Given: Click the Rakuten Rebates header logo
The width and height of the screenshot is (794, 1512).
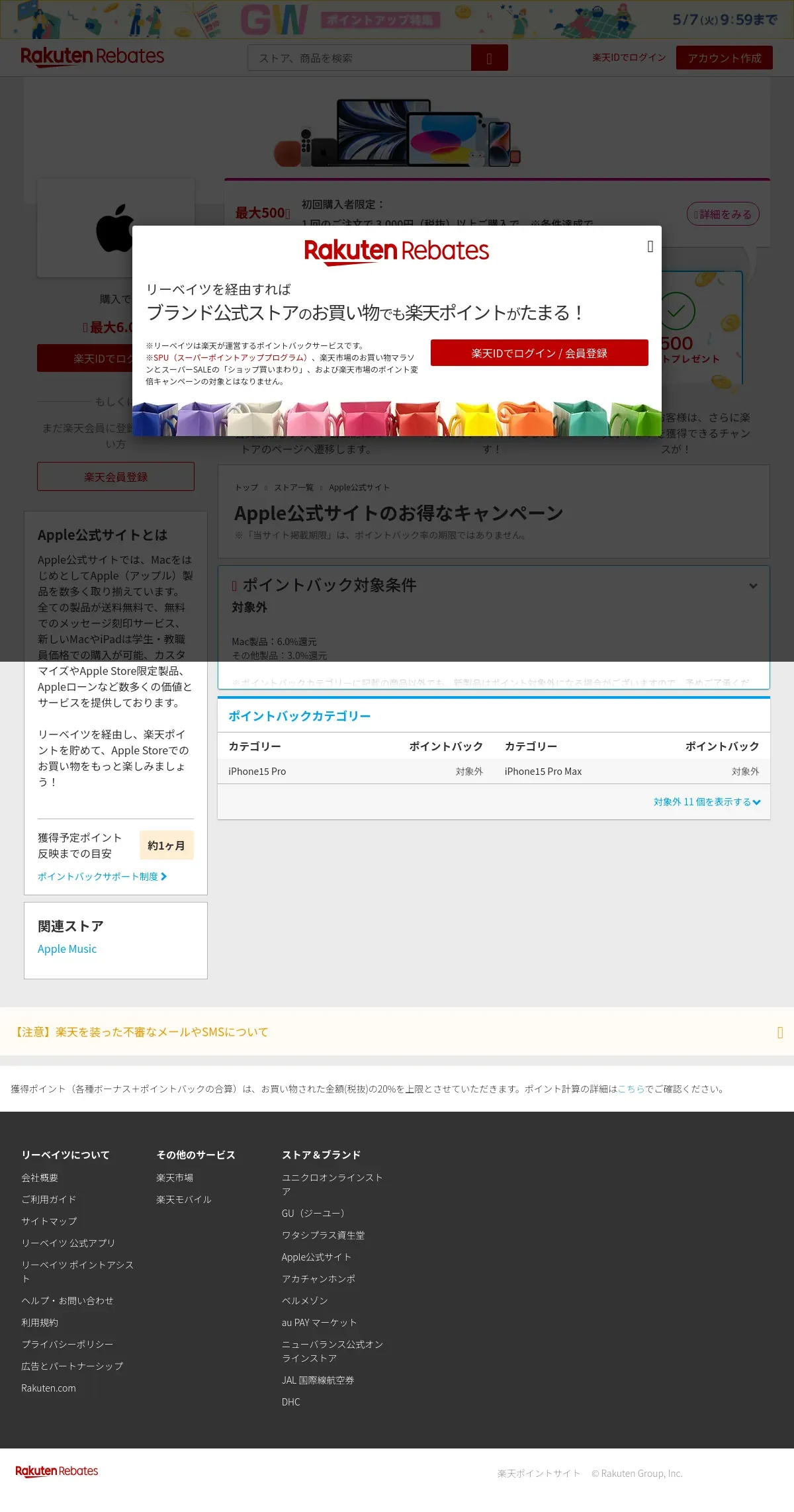Looking at the screenshot, I should [92, 57].
